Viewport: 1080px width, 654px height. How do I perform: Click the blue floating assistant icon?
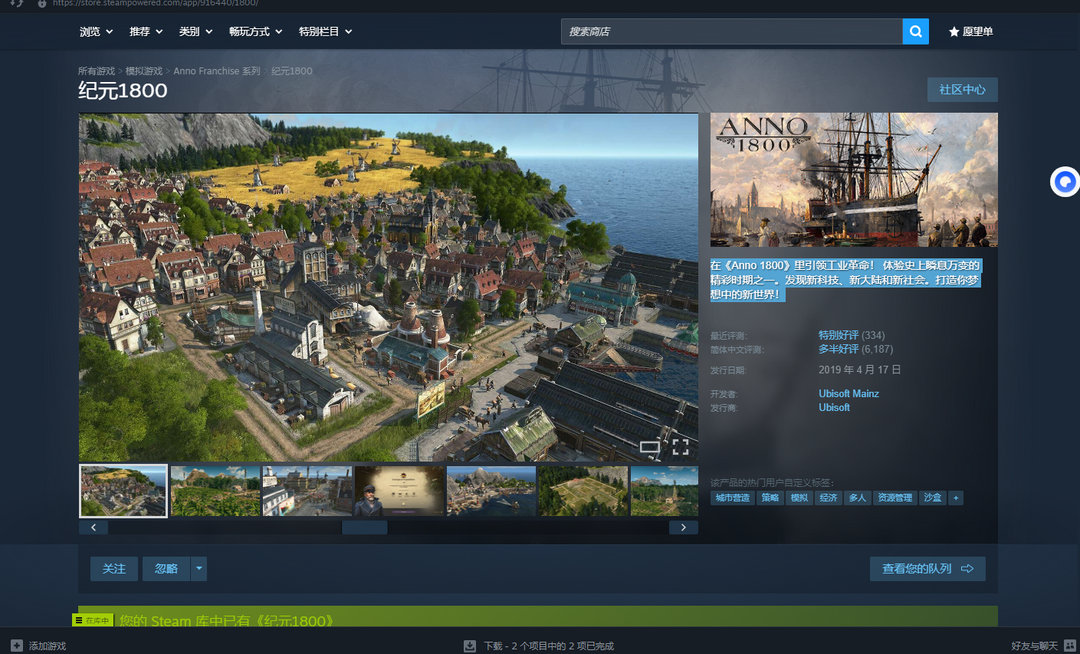(x=1065, y=182)
